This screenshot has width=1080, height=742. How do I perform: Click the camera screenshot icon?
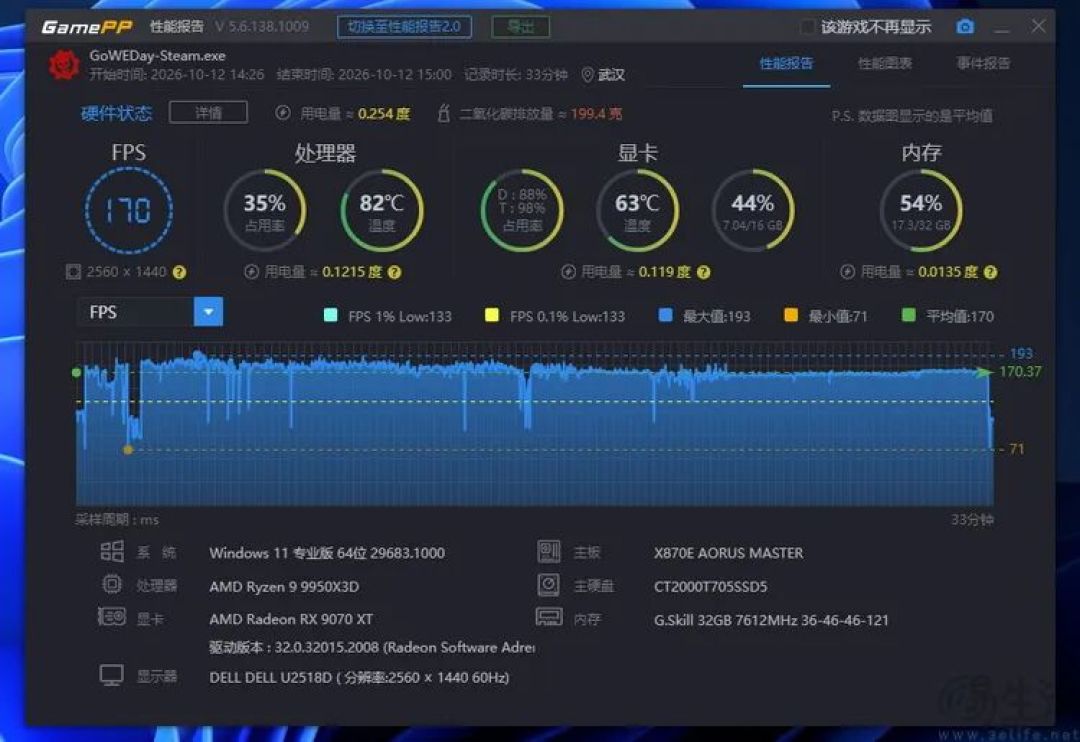(965, 27)
